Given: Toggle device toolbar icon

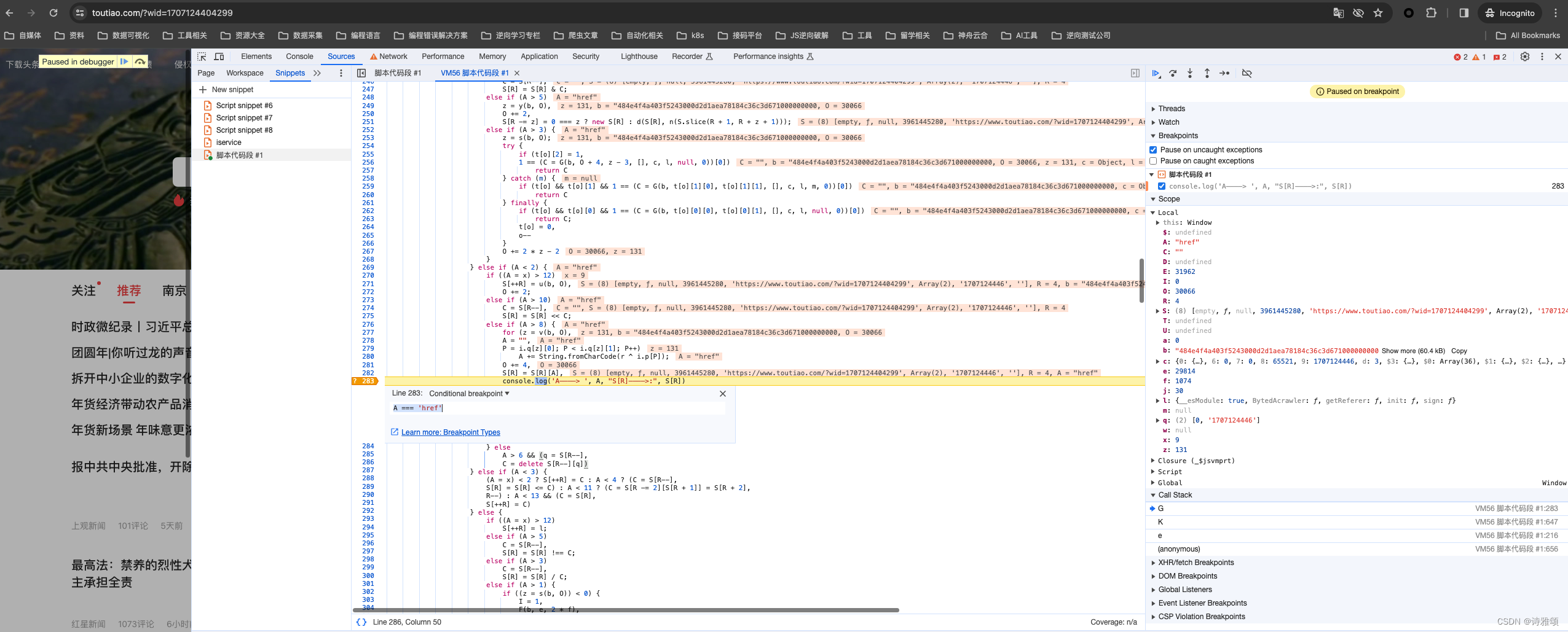Looking at the screenshot, I should [x=219, y=57].
